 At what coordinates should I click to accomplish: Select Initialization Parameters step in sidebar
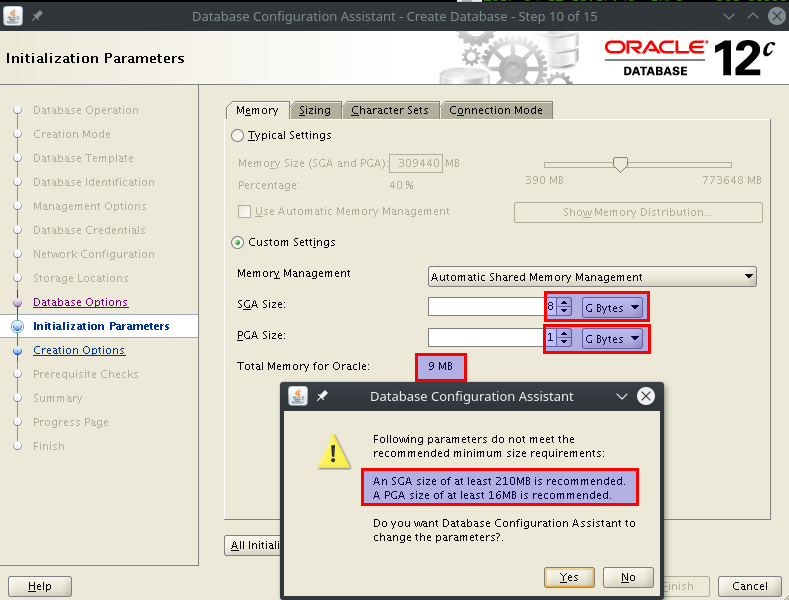click(101, 326)
